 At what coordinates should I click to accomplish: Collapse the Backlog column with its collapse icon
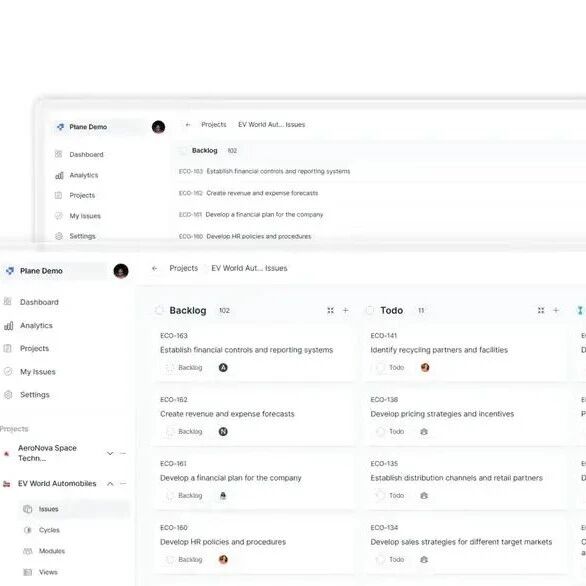330,310
